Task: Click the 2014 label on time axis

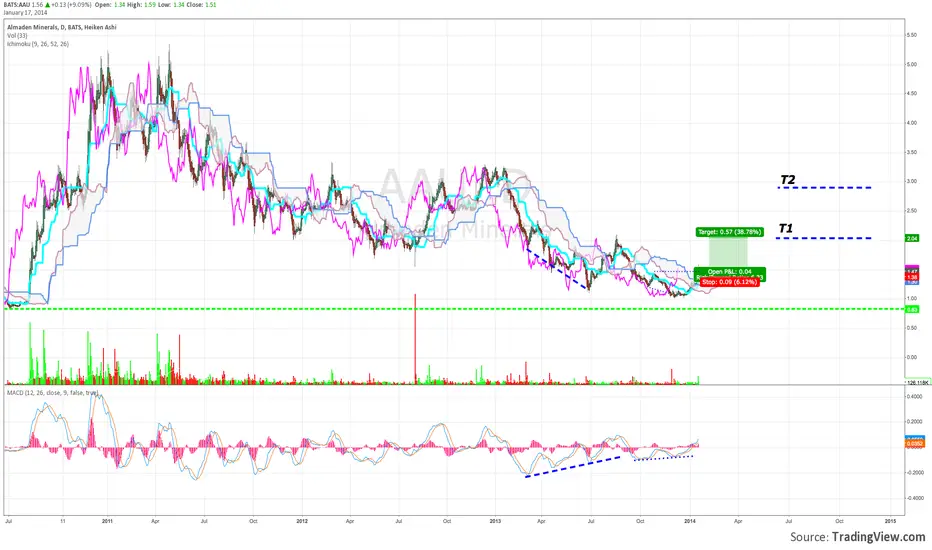Action: [x=689, y=521]
